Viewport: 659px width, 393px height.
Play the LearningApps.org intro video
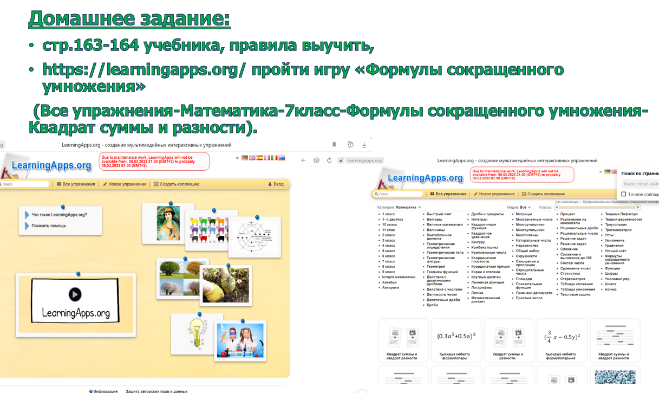click(75, 294)
